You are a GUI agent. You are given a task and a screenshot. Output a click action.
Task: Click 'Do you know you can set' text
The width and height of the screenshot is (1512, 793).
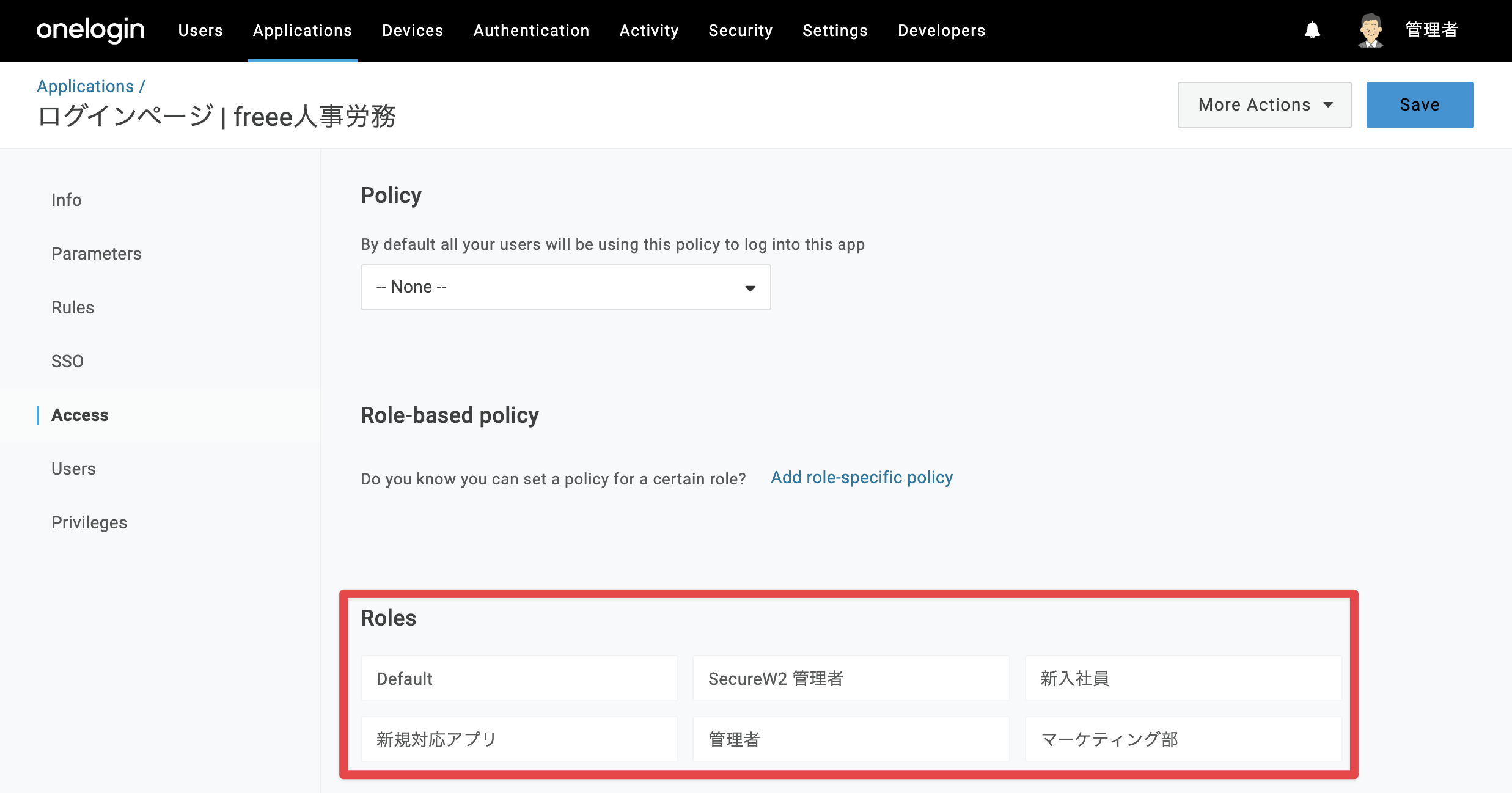(553, 478)
